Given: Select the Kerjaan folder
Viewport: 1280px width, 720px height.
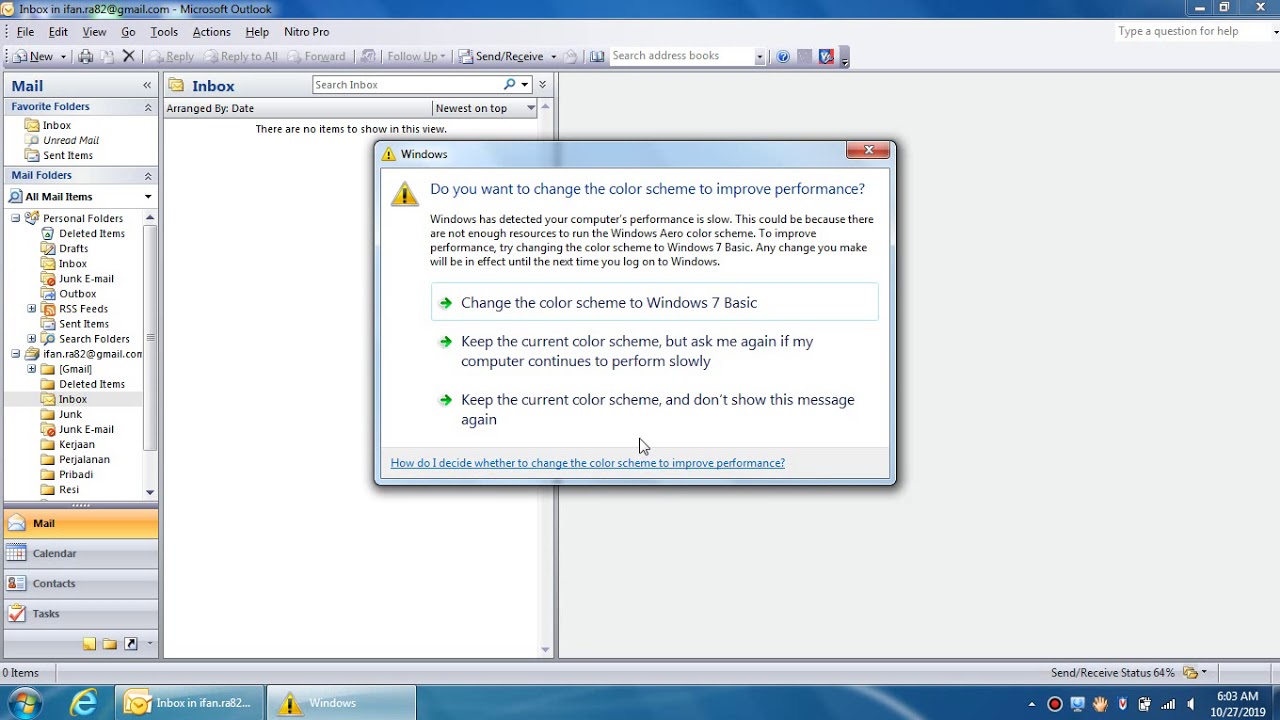Looking at the screenshot, I should click(77, 444).
